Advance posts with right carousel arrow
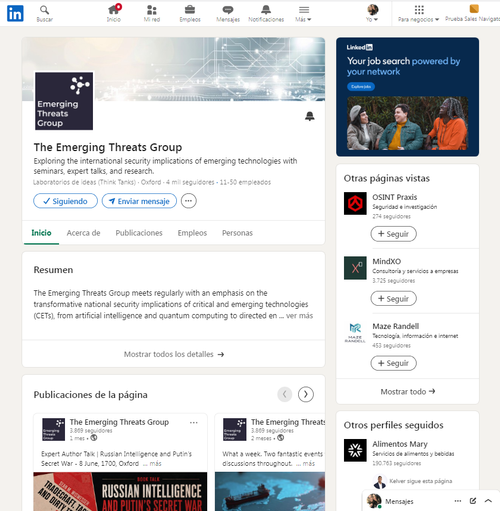Image resolution: width=500 pixels, height=511 pixels. tap(306, 394)
